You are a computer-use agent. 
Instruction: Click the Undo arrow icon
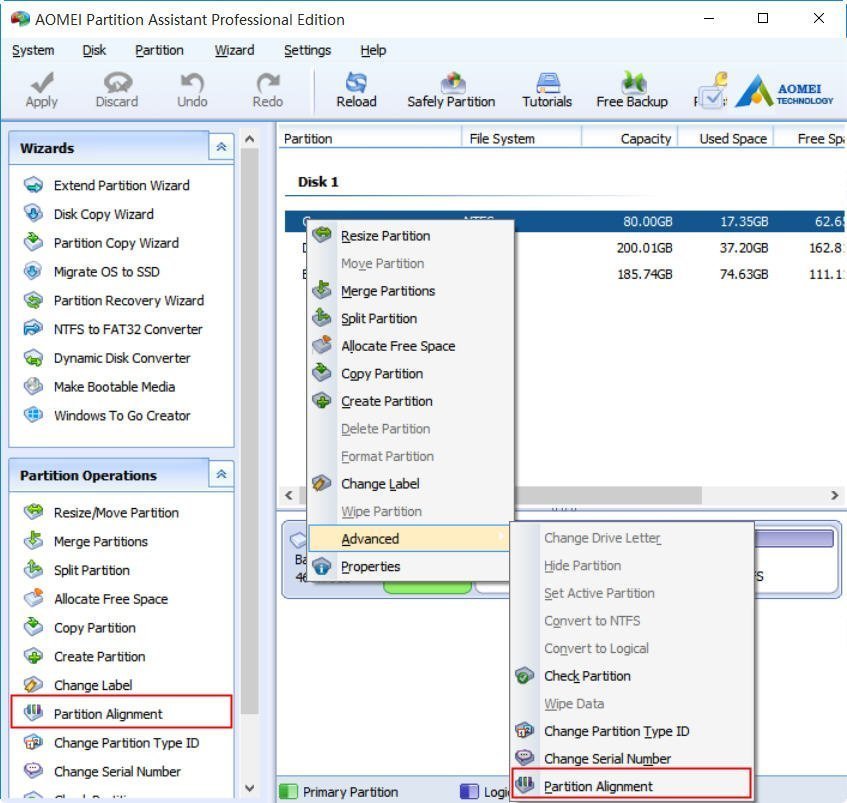click(x=192, y=82)
